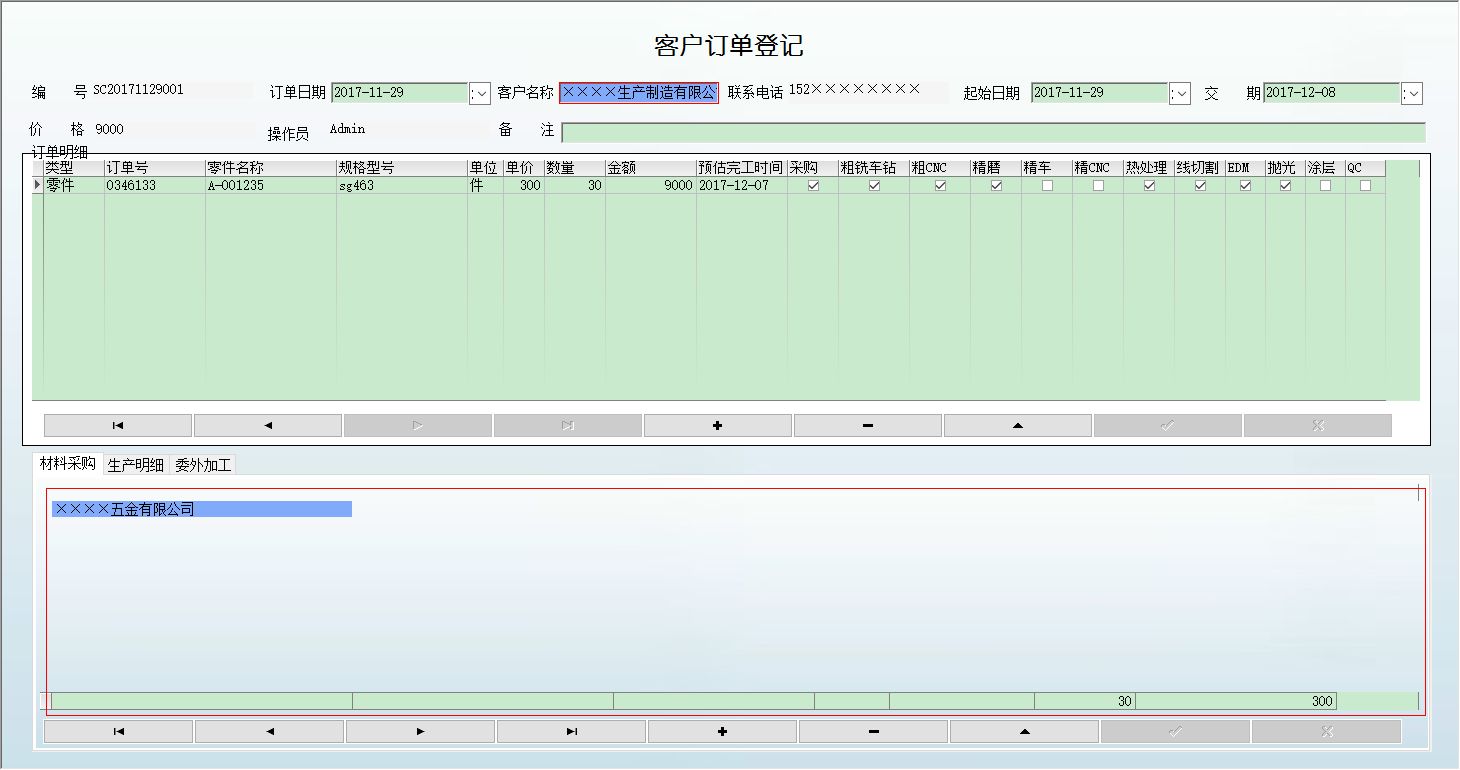Toggle the 热处理 checkbox in the order row

pyautogui.click(x=1149, y=186)
